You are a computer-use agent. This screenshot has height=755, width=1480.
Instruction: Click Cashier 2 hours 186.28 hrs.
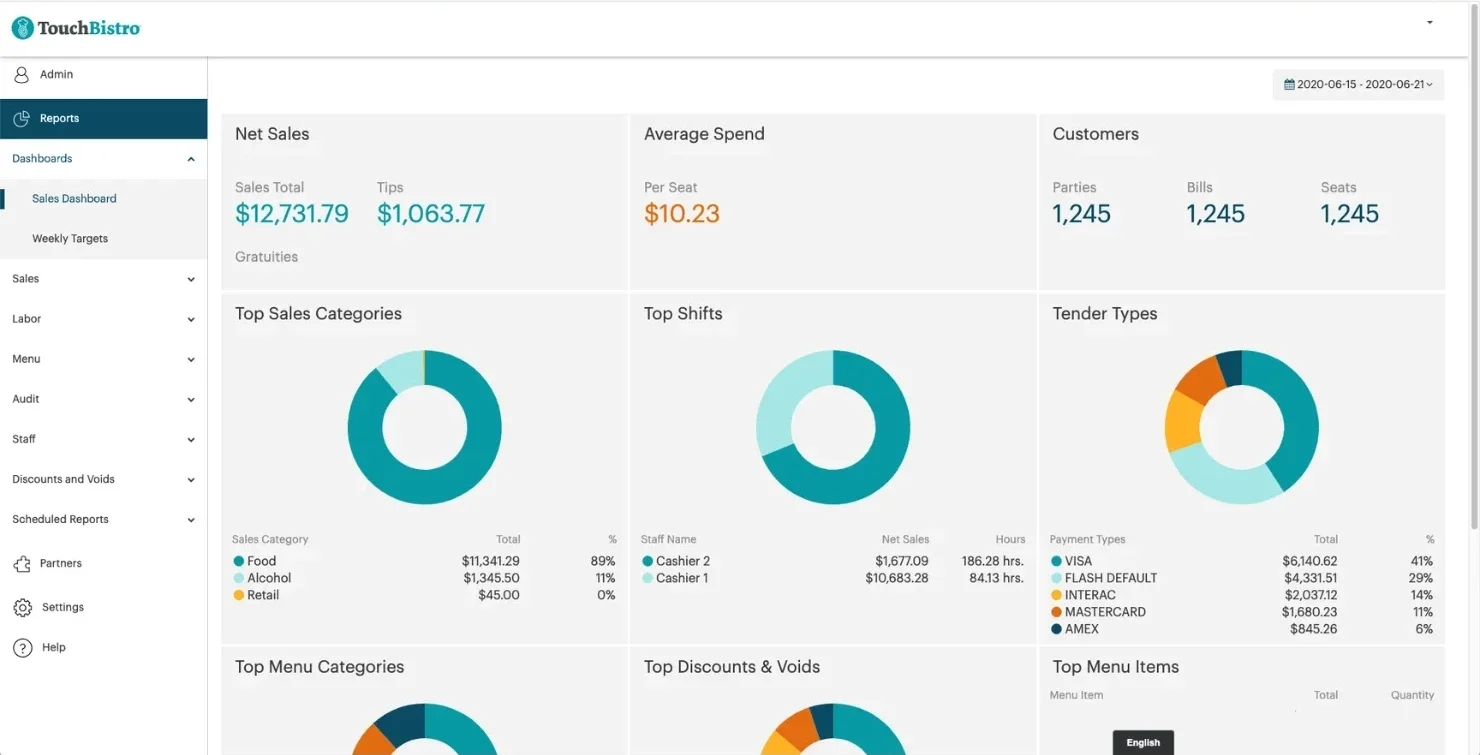tap(993, 562)
